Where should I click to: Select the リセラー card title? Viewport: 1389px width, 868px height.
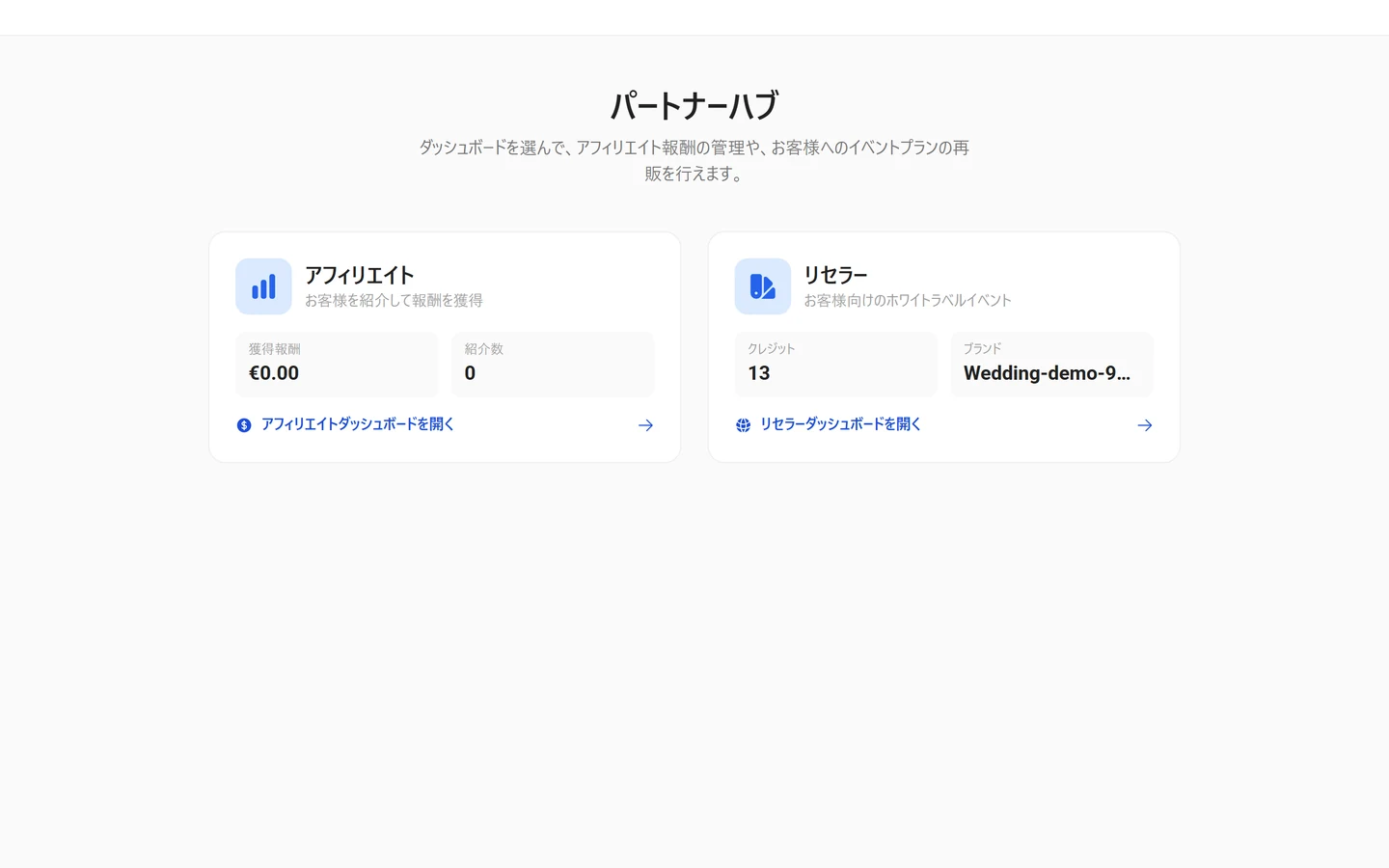pyautogui.click(x=835, y=275)
